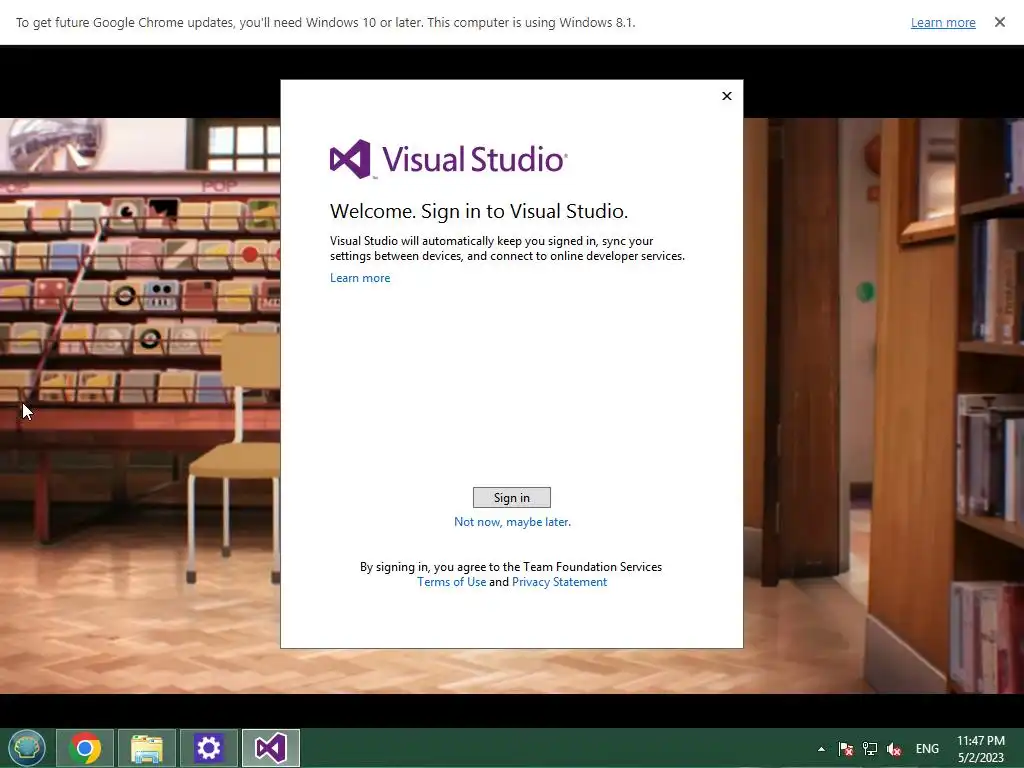Open Action Center flag icon
This screenshot has width=1024, height=768.
[x=846, y=749]
